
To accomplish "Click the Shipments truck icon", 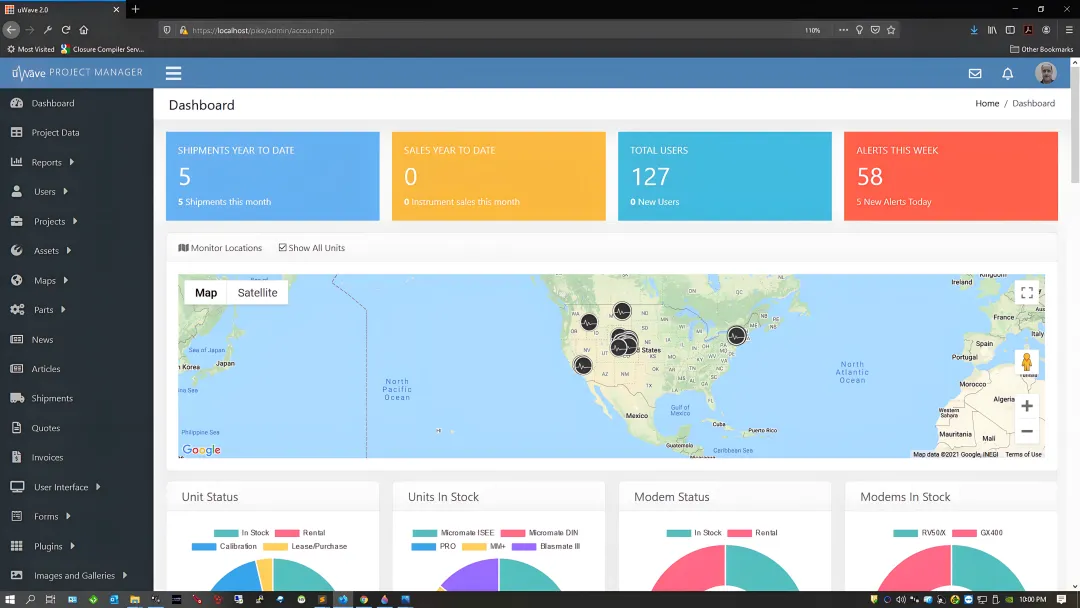I will coord(17,398).
